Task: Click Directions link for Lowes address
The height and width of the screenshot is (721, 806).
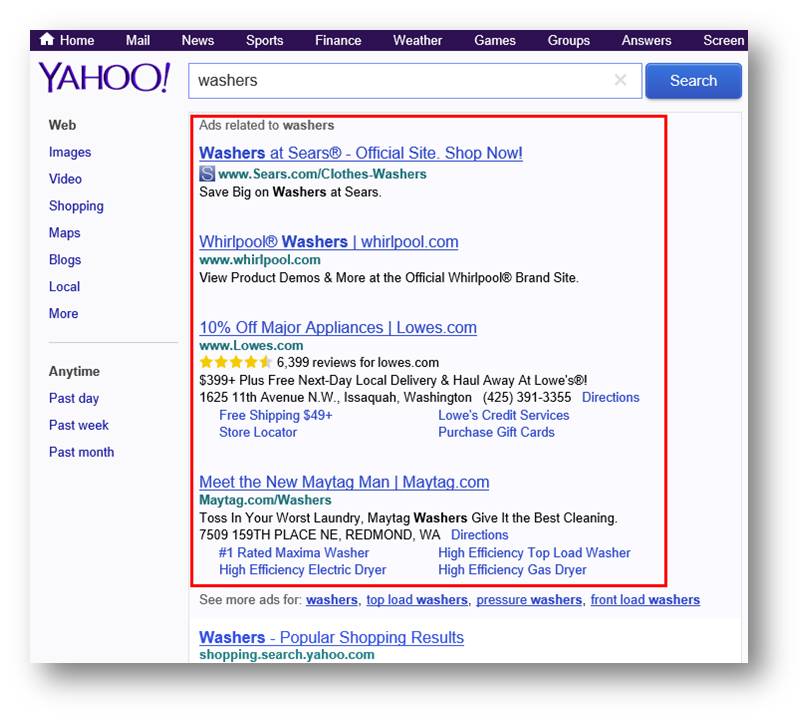Action: point(610,397)
